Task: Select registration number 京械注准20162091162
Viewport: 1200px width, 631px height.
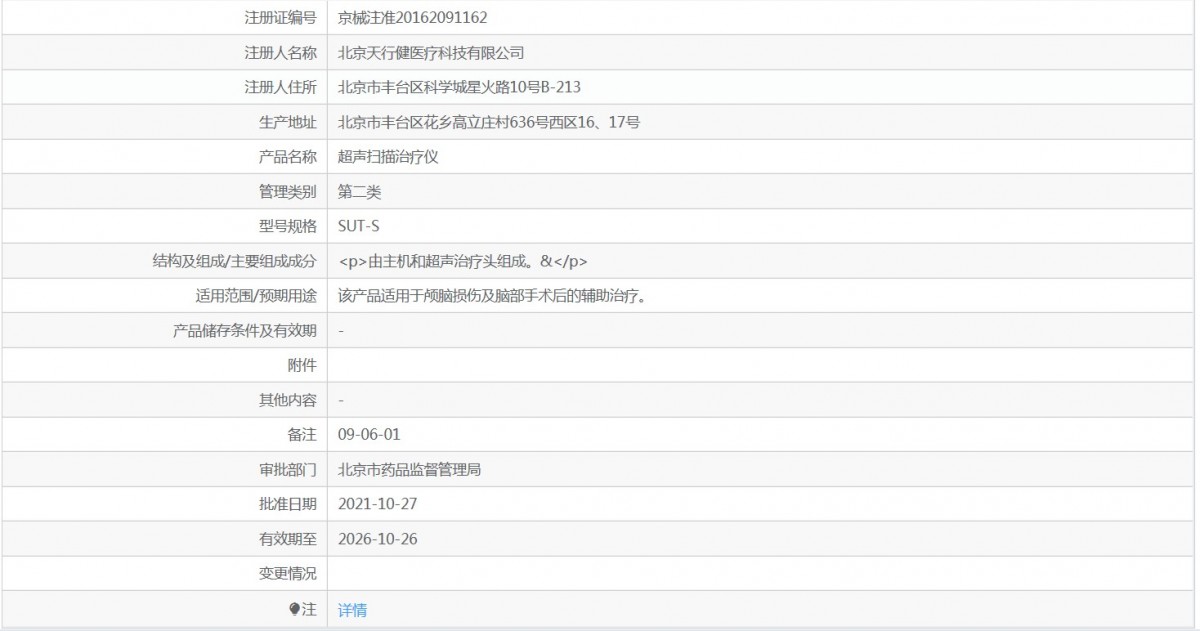Action: pyautogui.click(x=413, y=18)
